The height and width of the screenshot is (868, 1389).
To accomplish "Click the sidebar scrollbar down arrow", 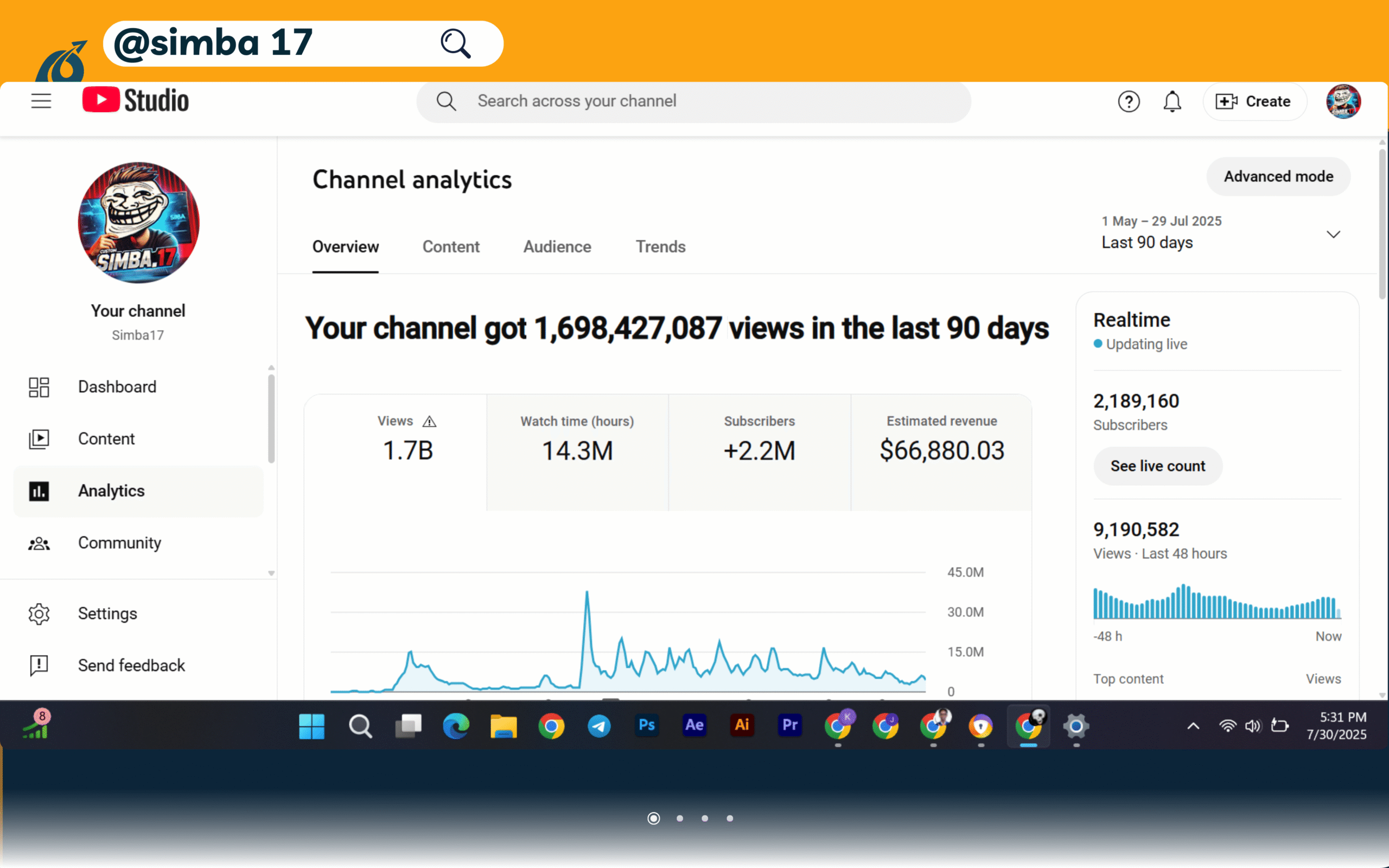I will [x=271, y=573].
